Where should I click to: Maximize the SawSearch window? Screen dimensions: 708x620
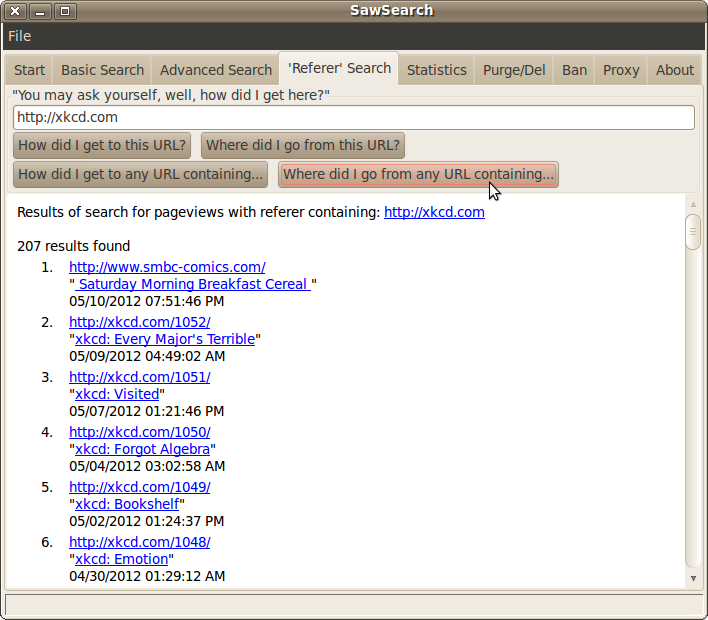(x=65, y=11)
